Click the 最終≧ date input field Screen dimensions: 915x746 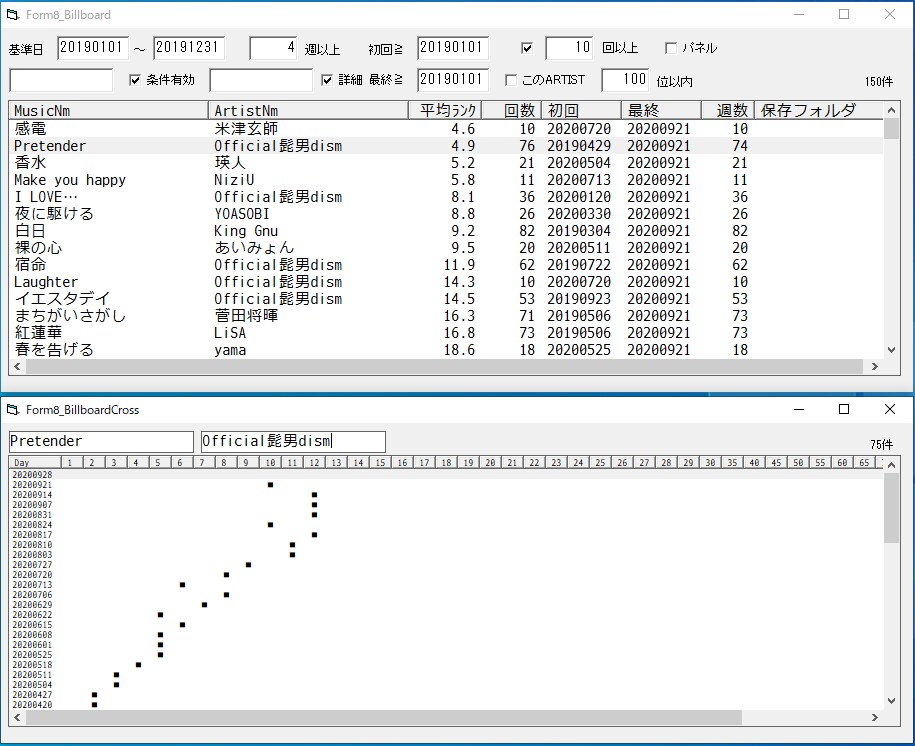click(x=453, y=79)
